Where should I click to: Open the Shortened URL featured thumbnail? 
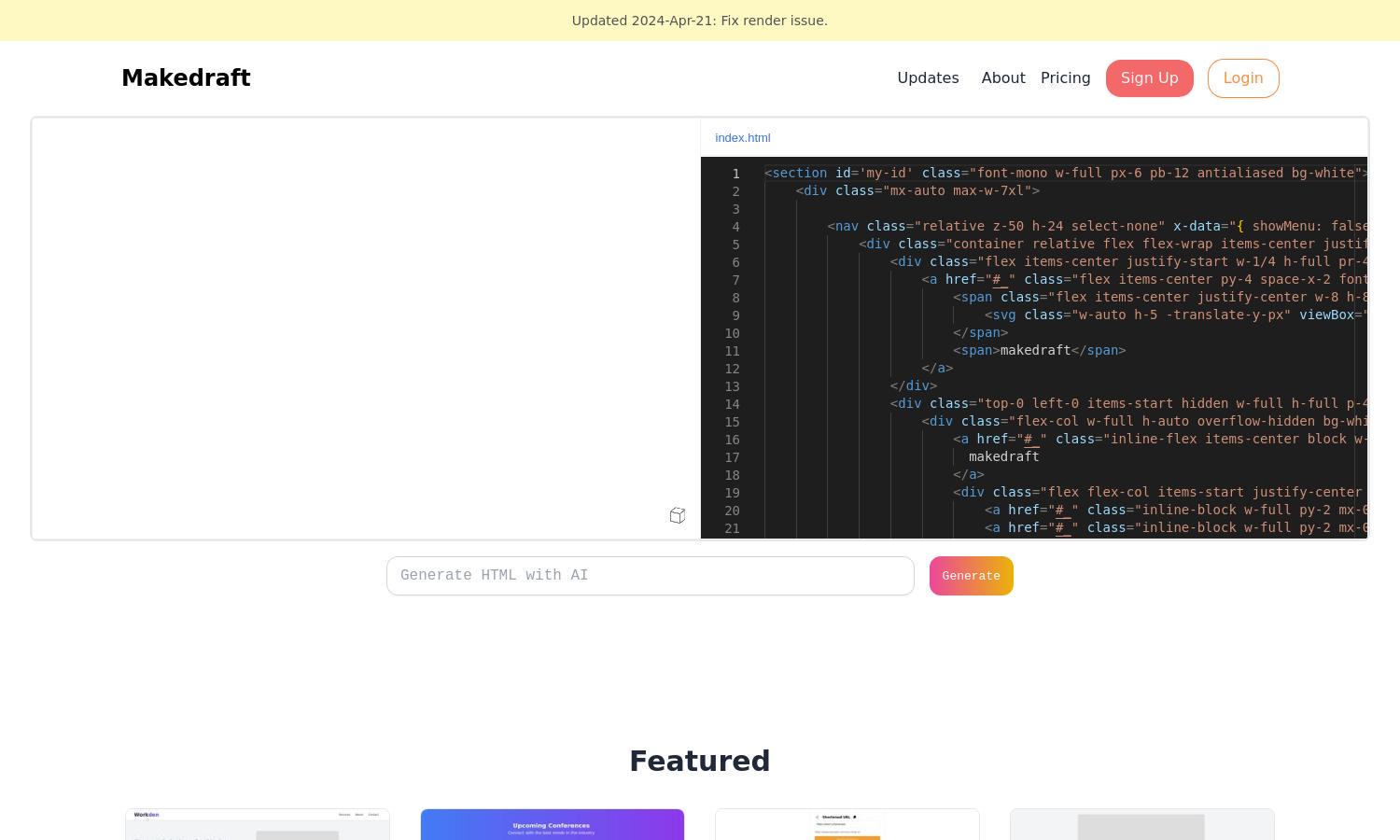[847, 824]
